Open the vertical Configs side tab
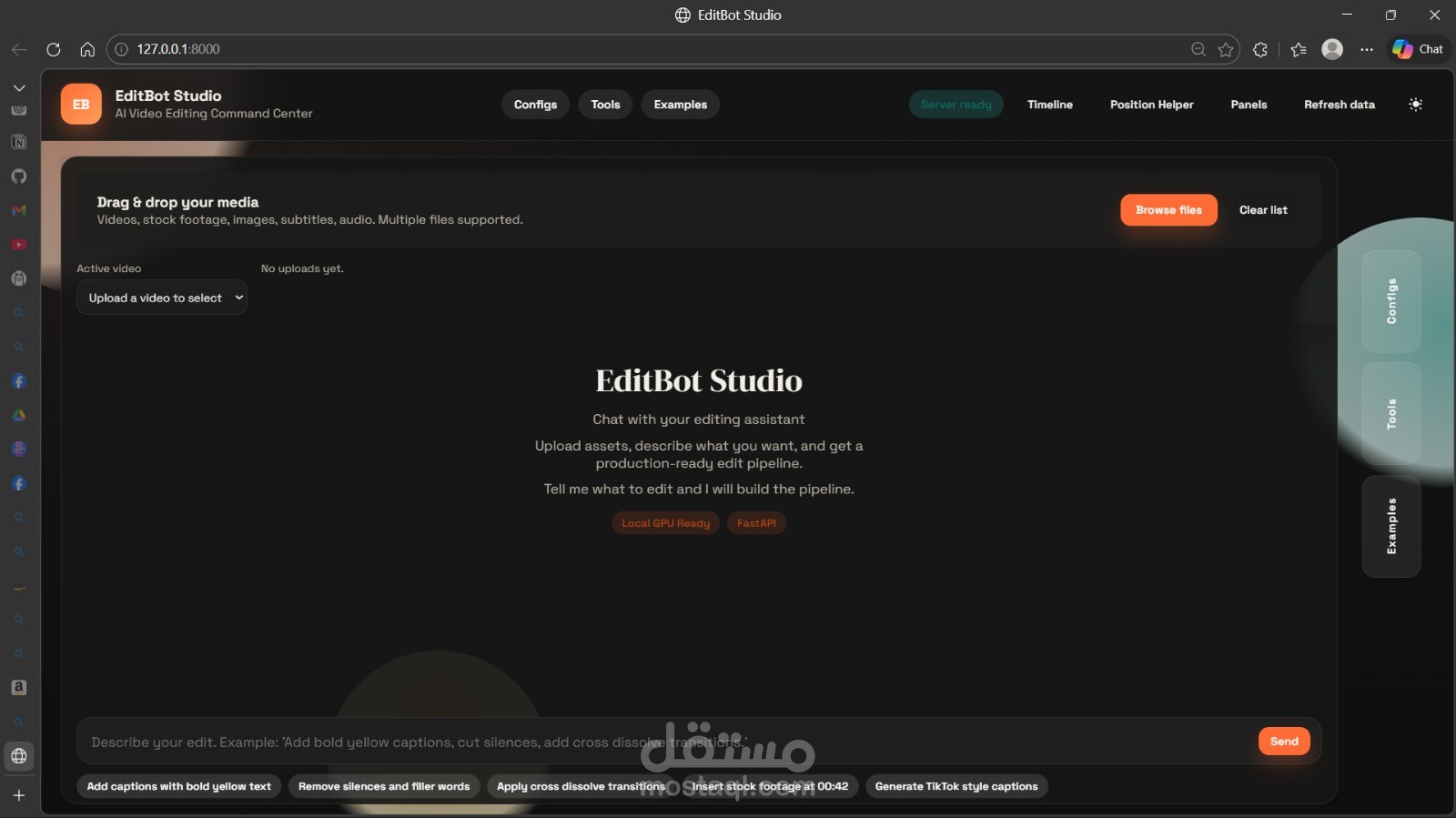 (1391, 301)
